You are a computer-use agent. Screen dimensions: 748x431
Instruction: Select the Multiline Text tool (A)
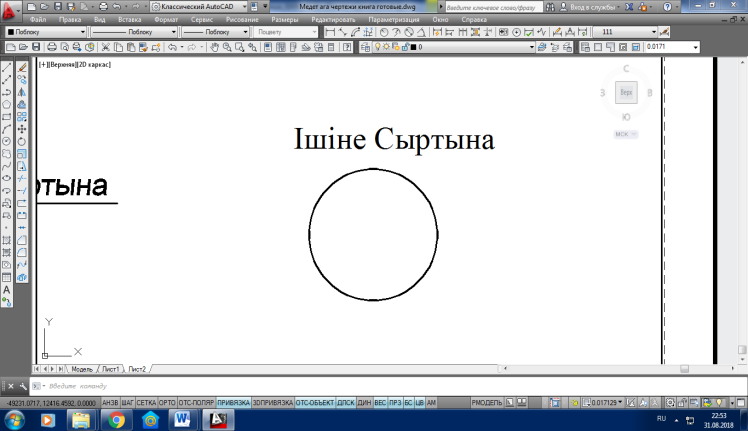pos(7,289)
